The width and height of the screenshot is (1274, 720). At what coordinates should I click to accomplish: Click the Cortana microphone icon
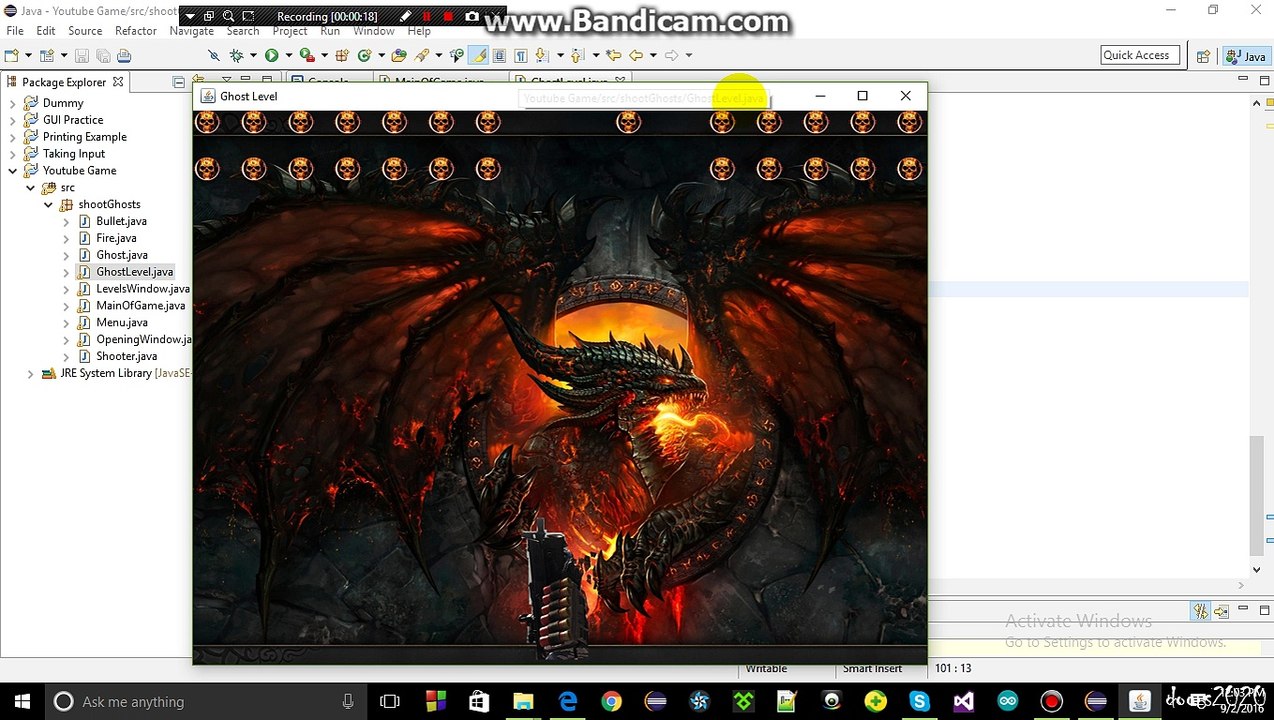pyautogui.click(x=348, y=702)
